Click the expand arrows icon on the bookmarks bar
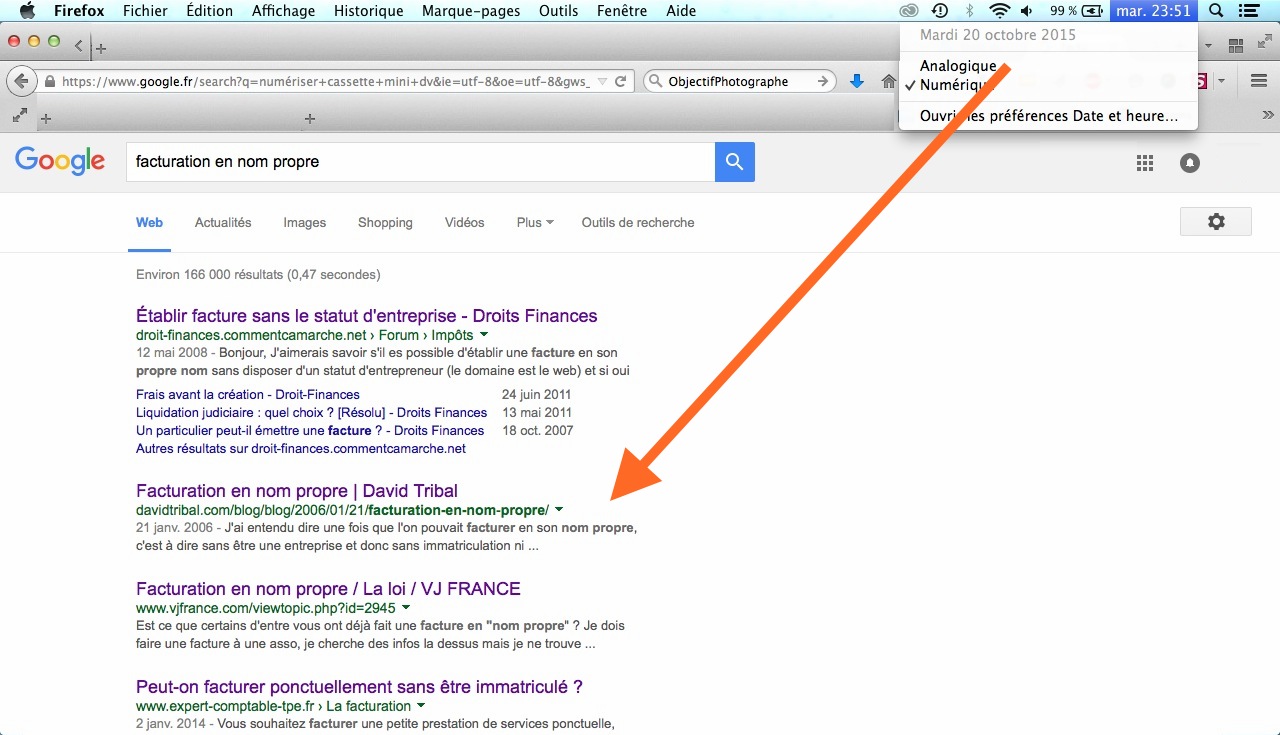1280x735 pixels. pyautogui.click(x=19, y=116)
